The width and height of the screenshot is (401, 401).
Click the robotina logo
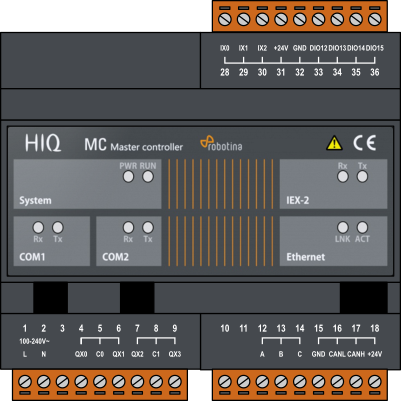(221, 143)
